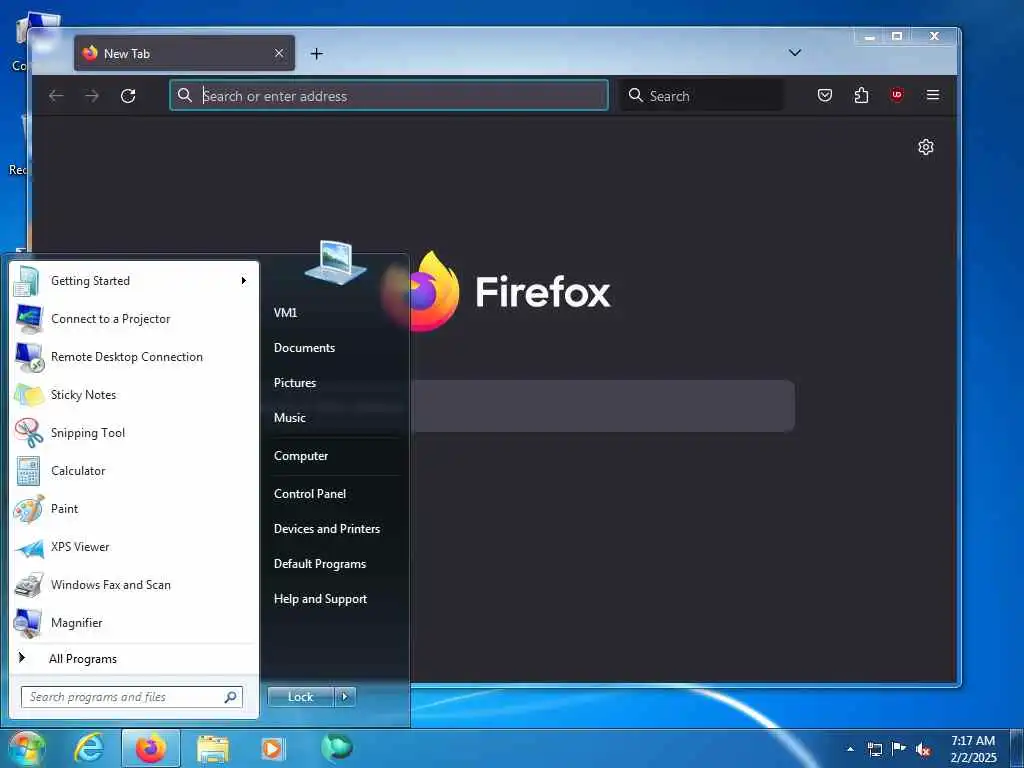Open Windows Fax and Scan
Image resolution: width=1024 pixels, height=768 pixels.
click(x=134, y=584)
